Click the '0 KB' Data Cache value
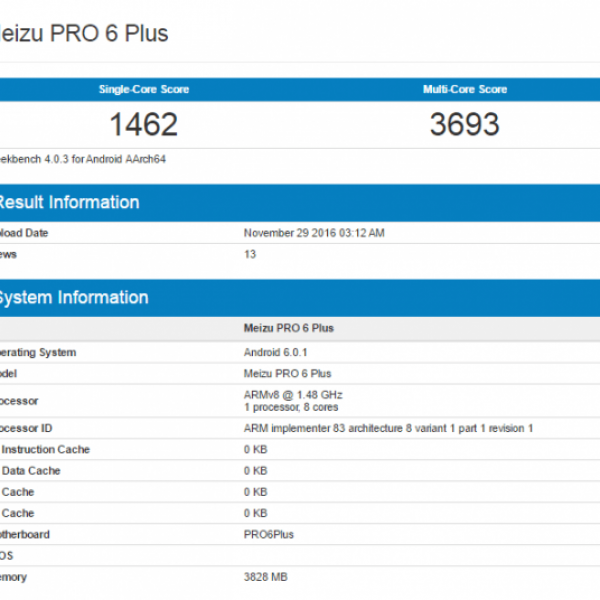 pyautogui.click(x=256, y=471)
